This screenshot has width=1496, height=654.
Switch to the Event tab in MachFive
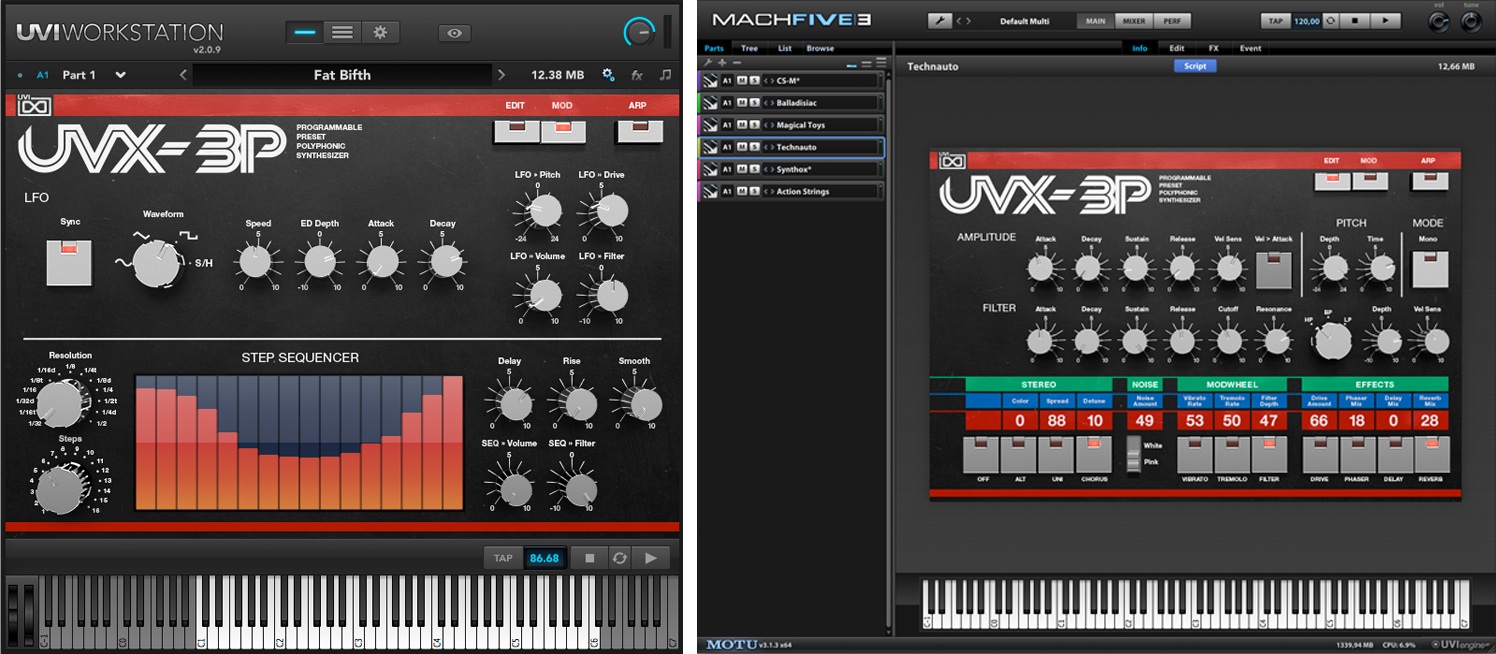coord(1250,48)
